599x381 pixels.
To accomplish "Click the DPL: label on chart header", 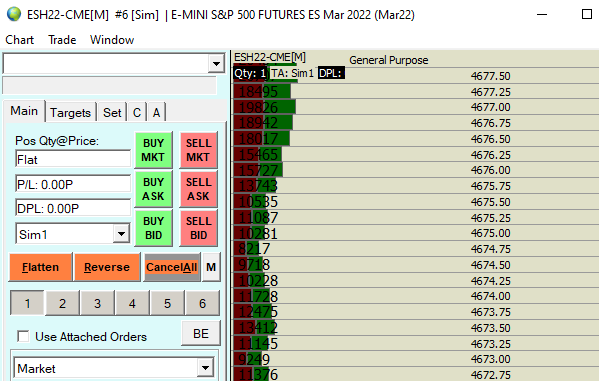I will click(331, 73).
